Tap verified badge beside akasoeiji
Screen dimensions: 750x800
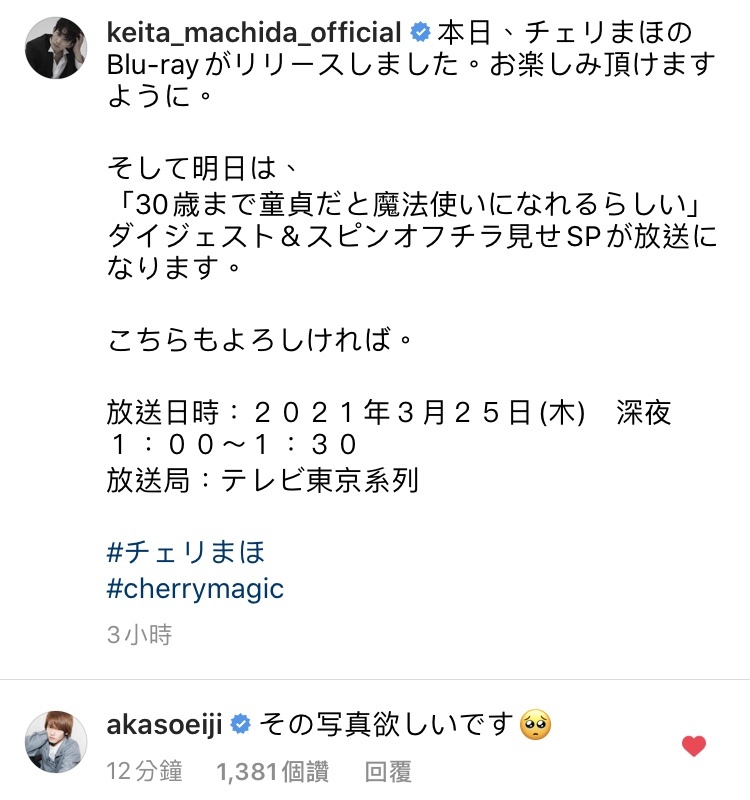[240, 724]
